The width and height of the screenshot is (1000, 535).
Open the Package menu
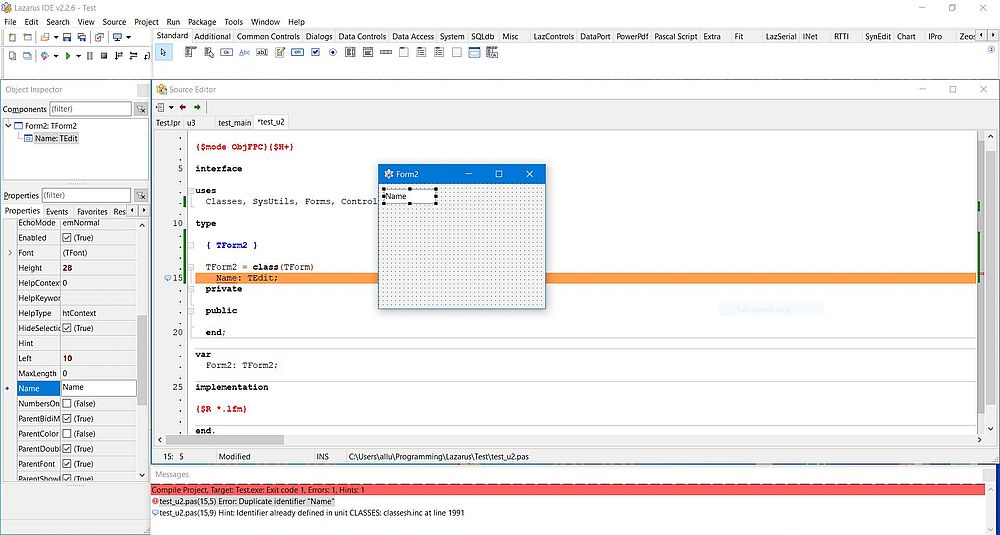[202, 22]
